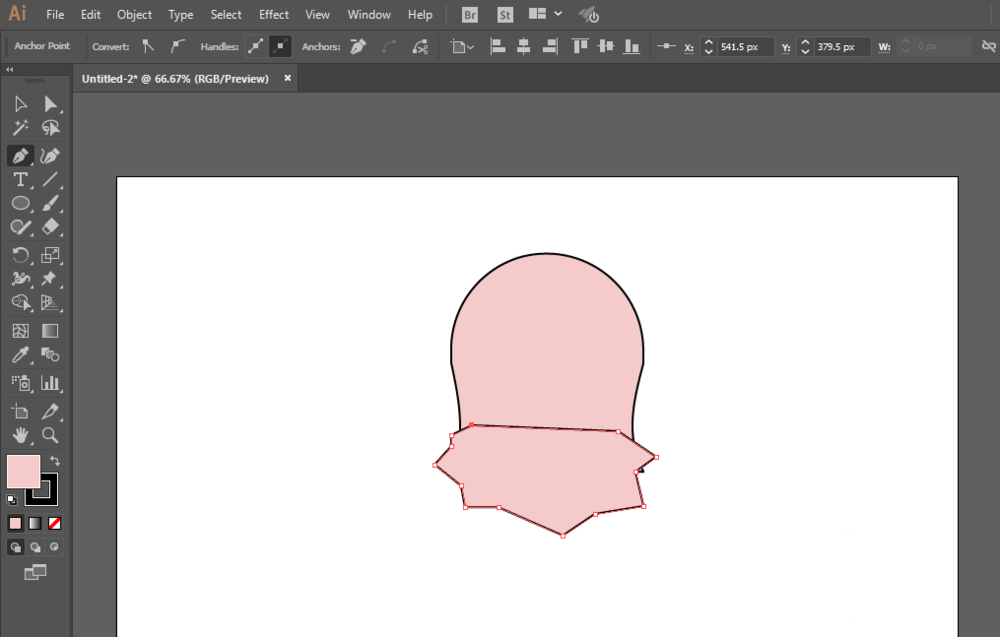Choose the Type tool
1000x637 pixels.
click(20, 179)
